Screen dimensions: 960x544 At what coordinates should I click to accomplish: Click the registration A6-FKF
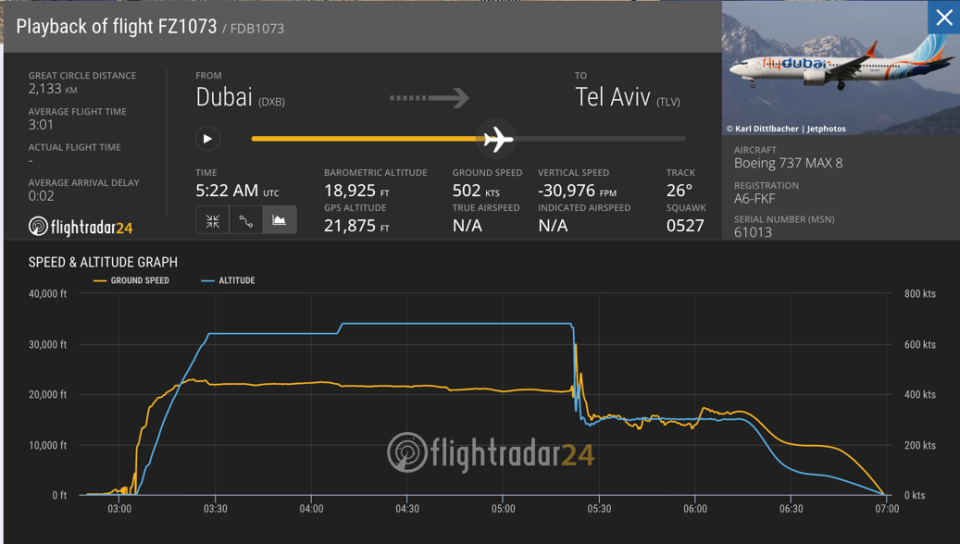tap(754, 198)
